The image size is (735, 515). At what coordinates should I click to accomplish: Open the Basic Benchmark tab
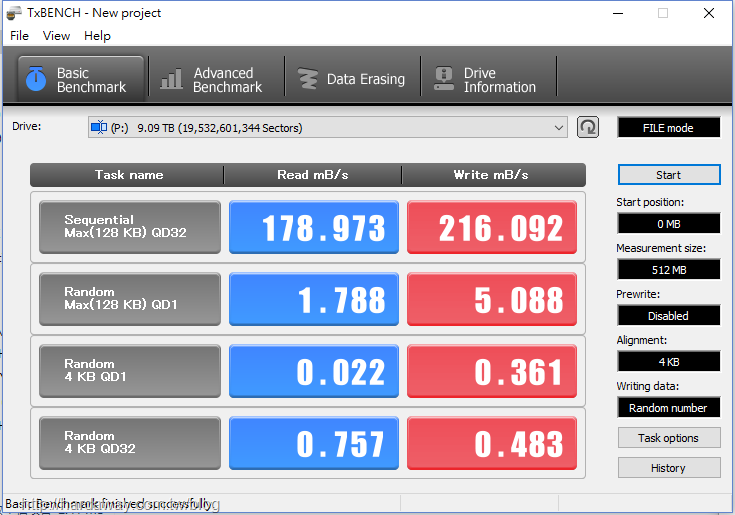(81, 79)
